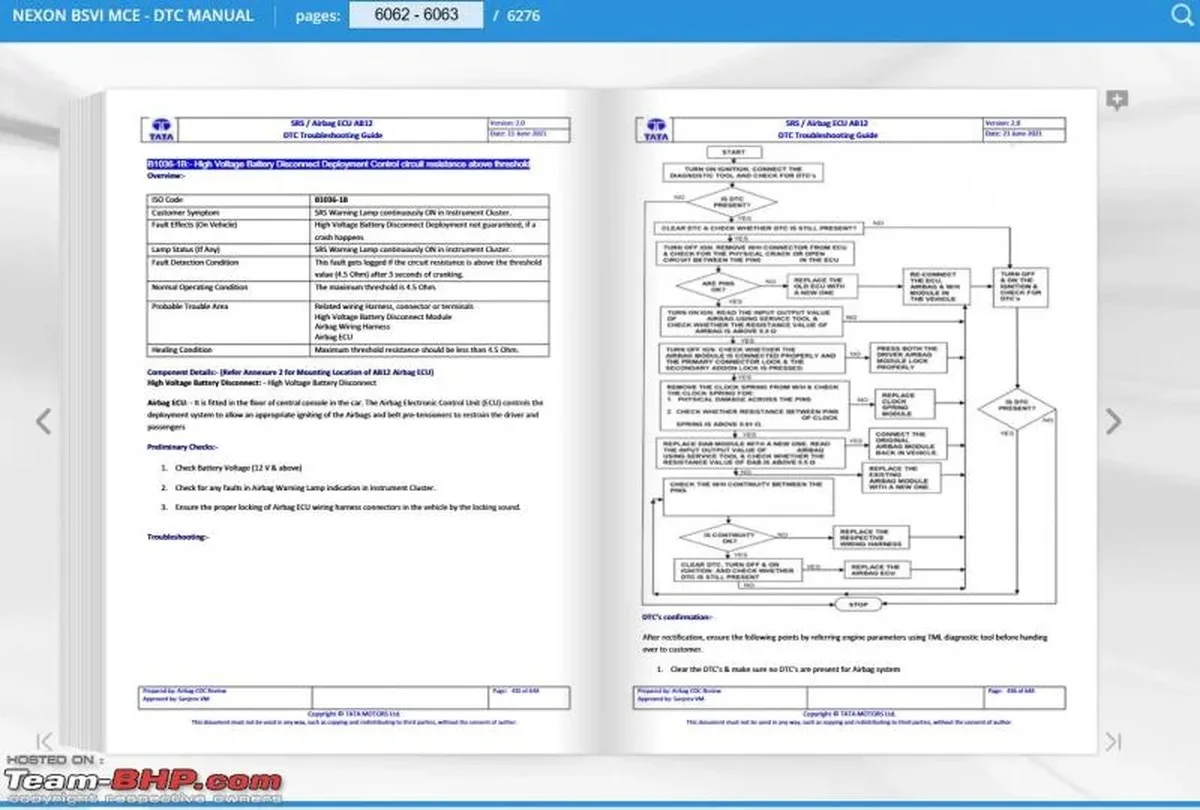This screenshot has width=1200, height=810.
Task: Click the "Fault Effects (On Vehicle)" row label
Action: (229, 230)
